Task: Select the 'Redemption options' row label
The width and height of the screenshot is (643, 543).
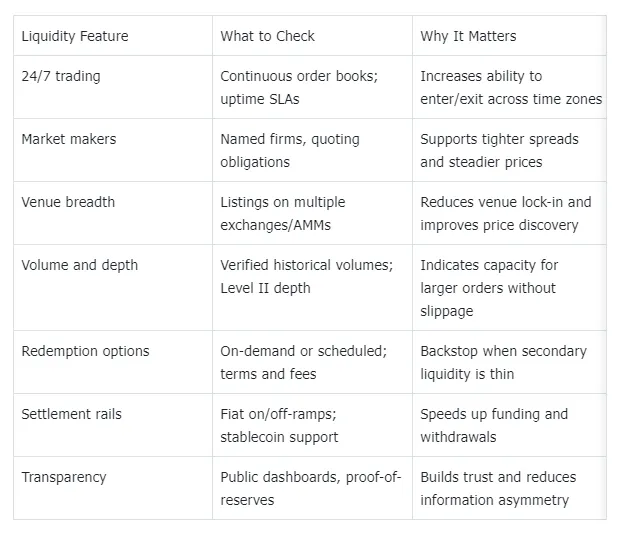Action: 85,351
